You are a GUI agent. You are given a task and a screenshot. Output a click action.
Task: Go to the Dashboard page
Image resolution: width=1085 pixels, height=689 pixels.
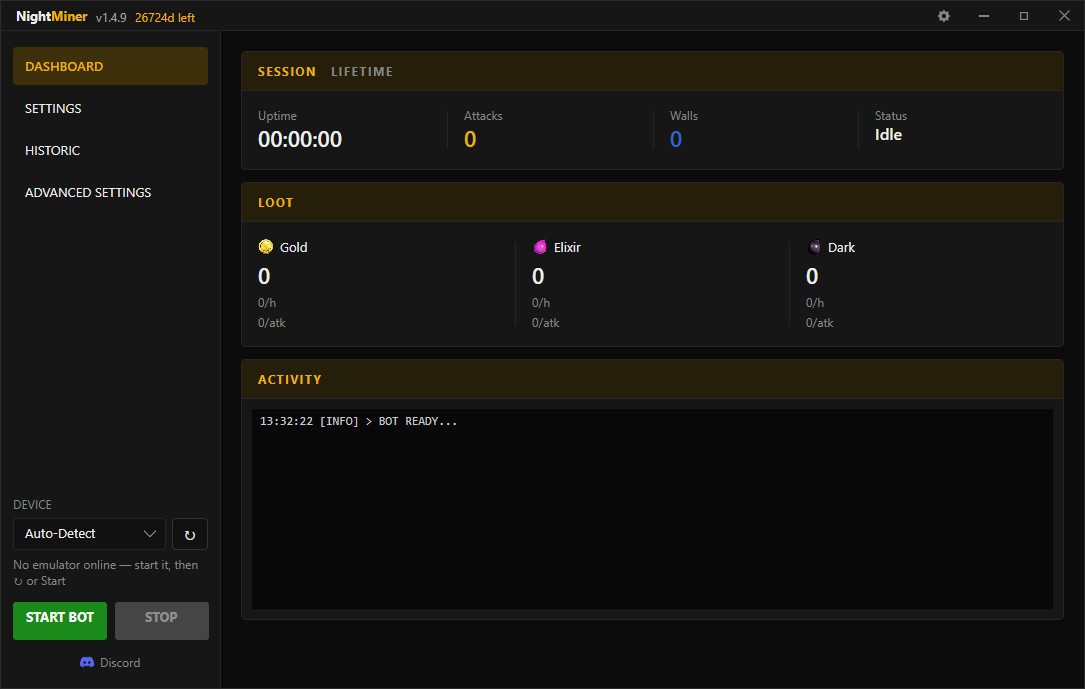tap(110, 66)
